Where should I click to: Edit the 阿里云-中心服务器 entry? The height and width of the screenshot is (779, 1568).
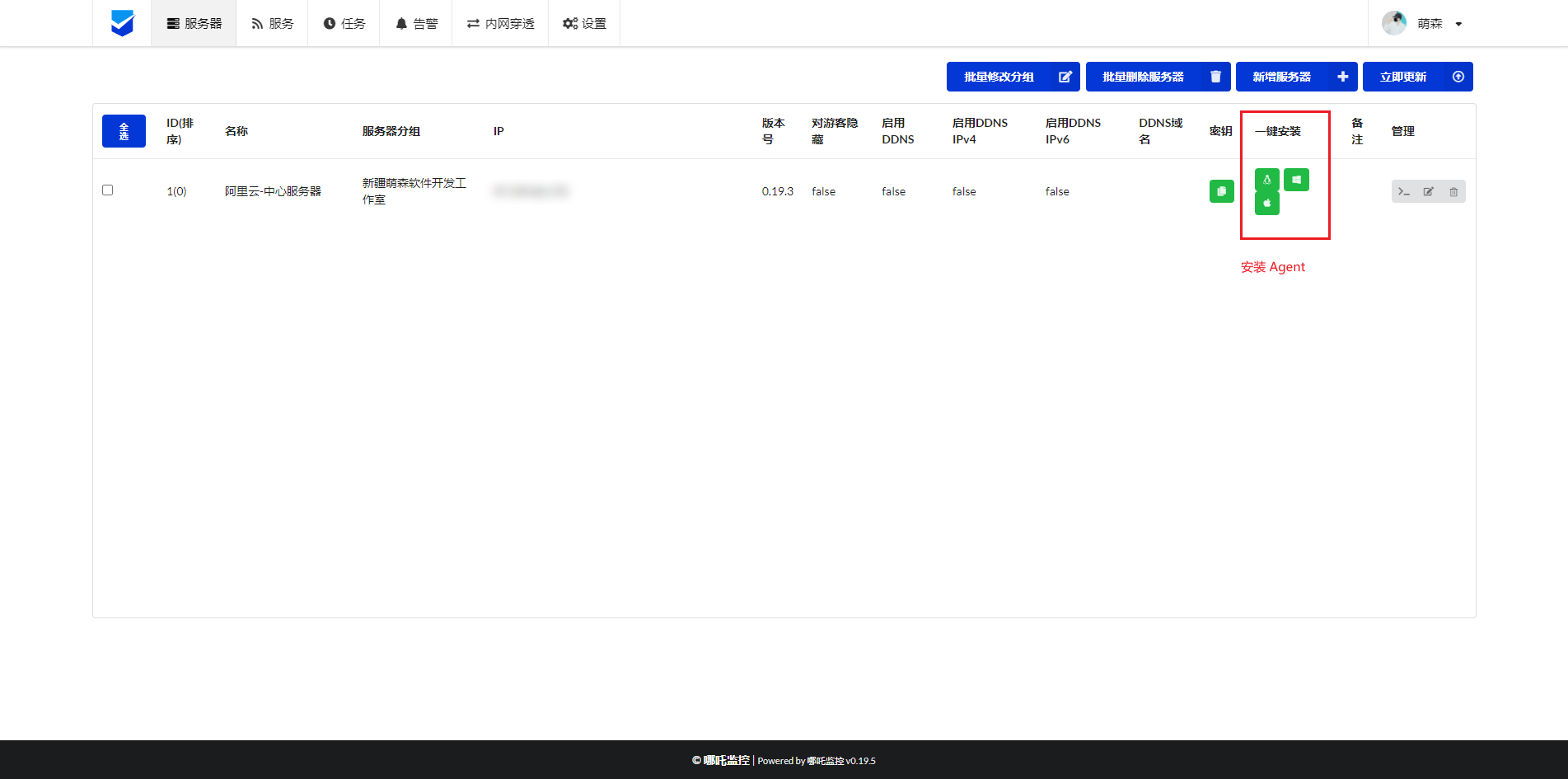coord(1429,191)
